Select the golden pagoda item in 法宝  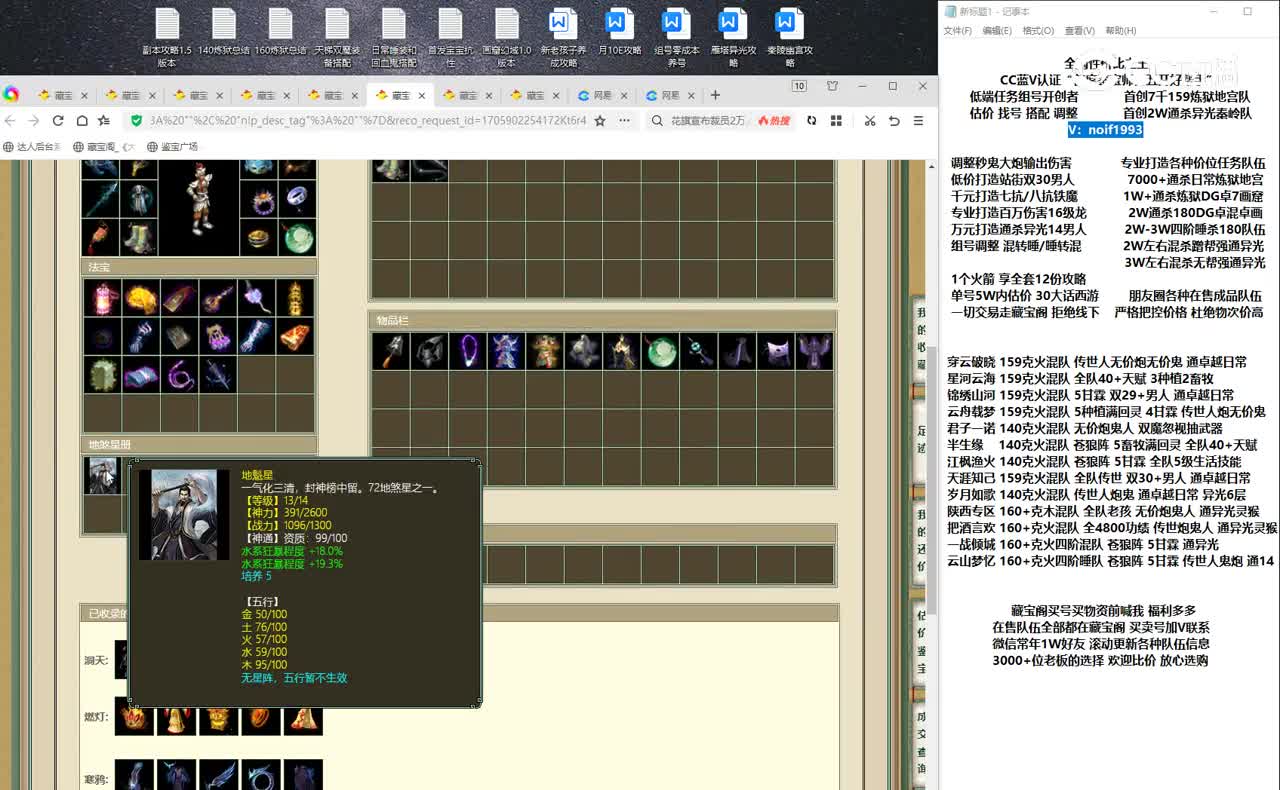295,298
